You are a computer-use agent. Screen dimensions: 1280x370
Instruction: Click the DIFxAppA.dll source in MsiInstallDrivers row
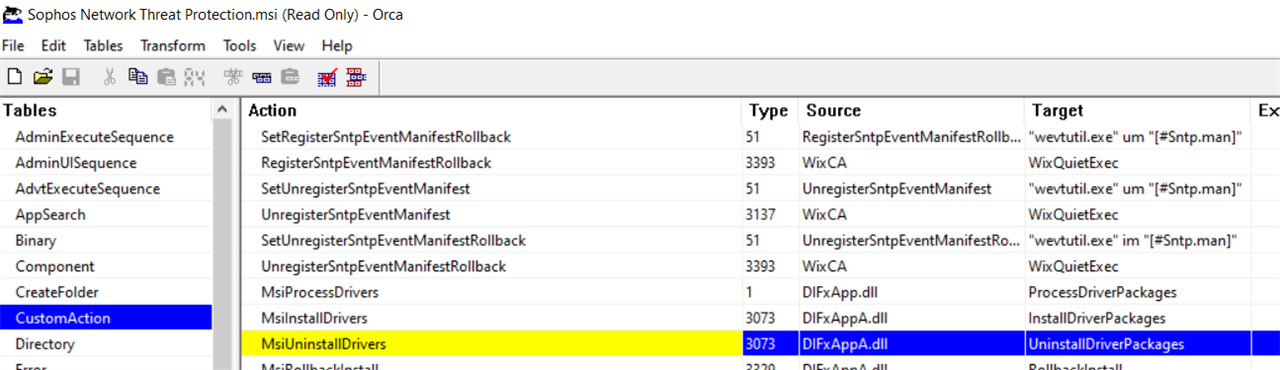pyautogui.click(x=911, y=319)
